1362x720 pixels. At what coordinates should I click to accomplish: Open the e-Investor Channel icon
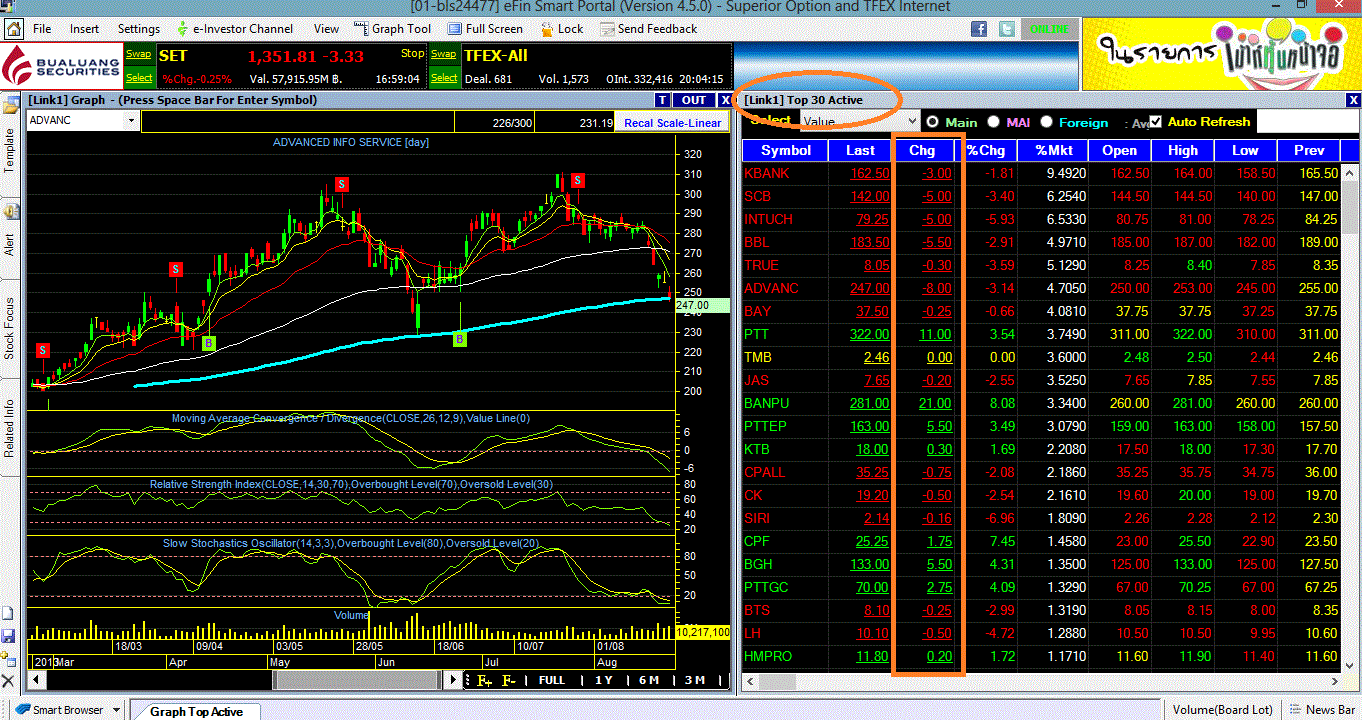click(x=183, y=29)
